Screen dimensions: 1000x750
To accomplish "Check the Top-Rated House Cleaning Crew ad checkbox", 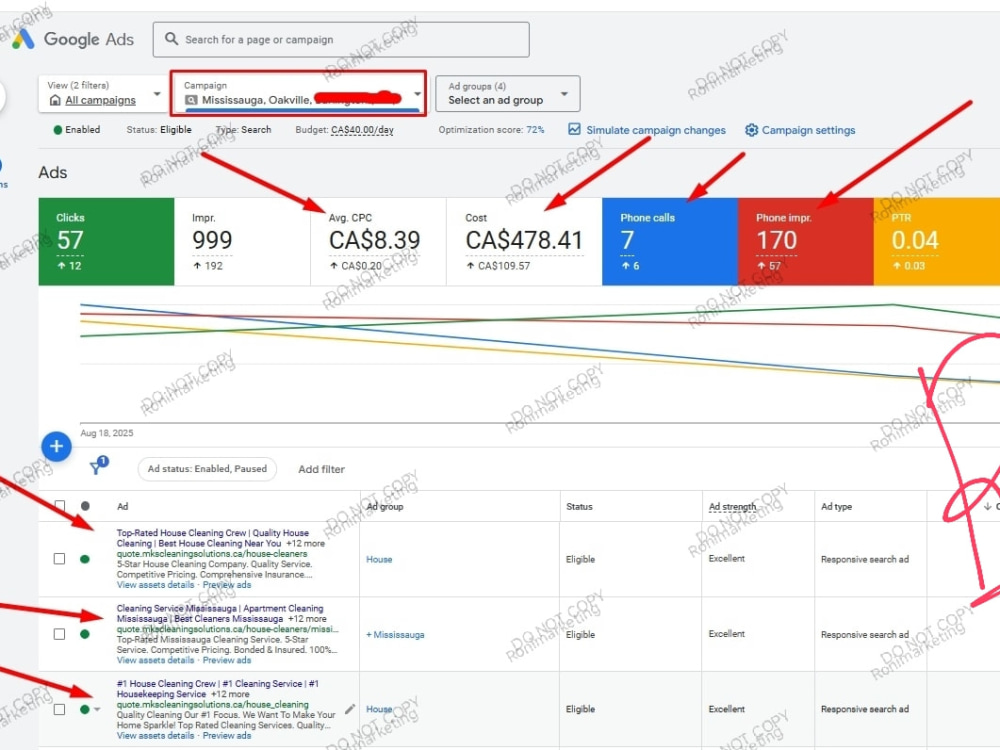I will pos(59,559).
